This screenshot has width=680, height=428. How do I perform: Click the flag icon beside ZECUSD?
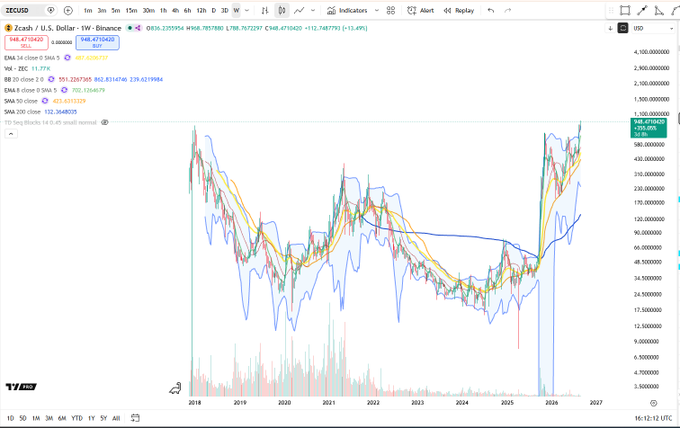click(51, 10)
